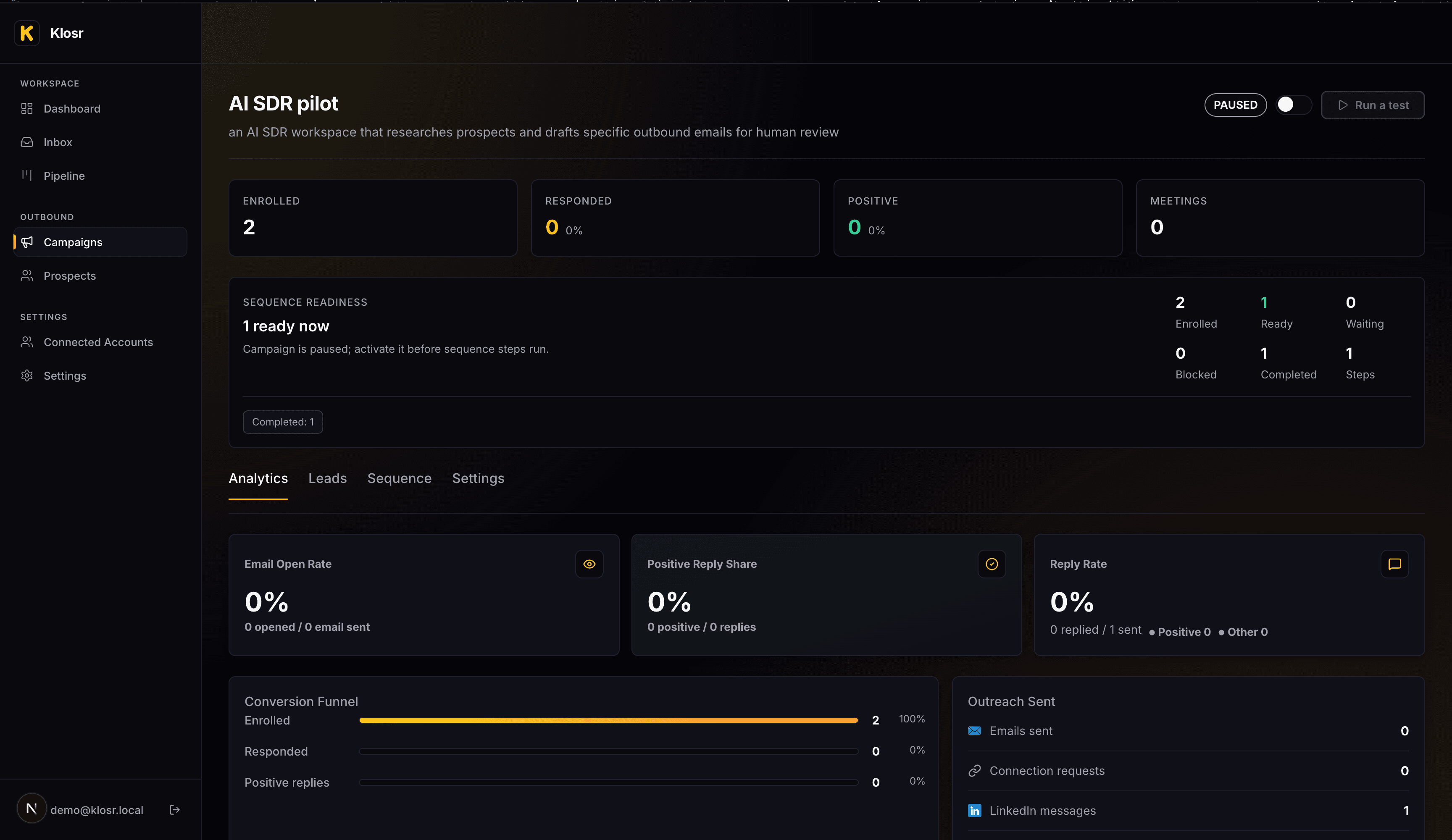This screenshot has width=1452, height=840.
Task: Open Connected Accounts settings
Action: tap(100, 341)
